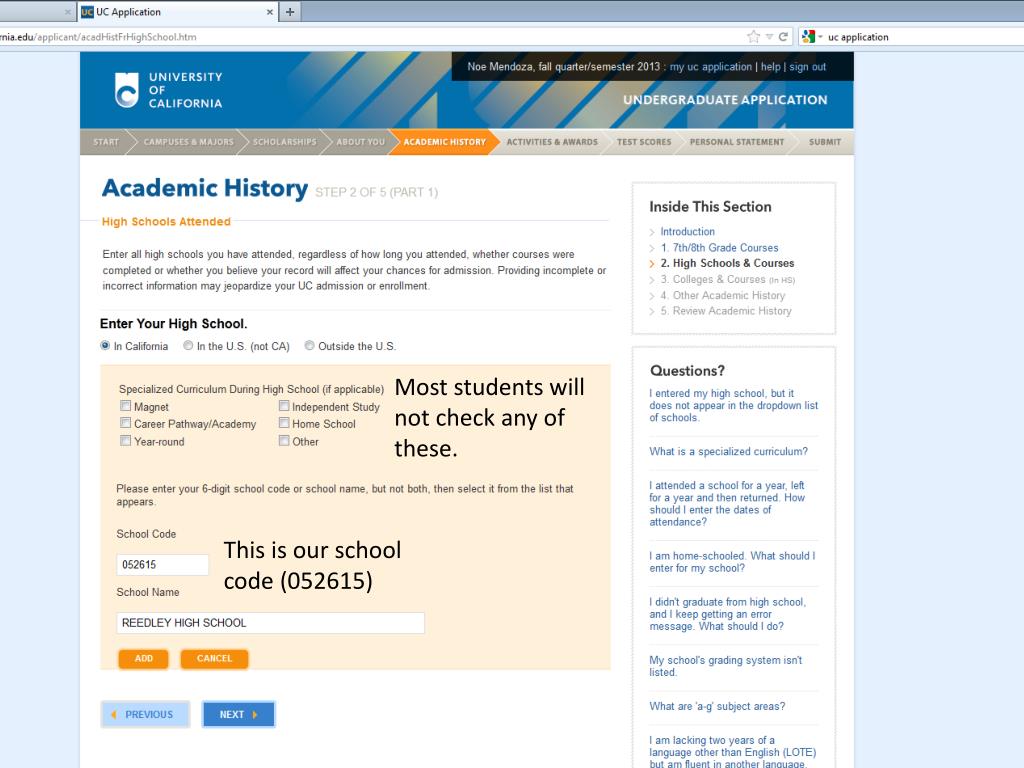The height and width of the screenshot is (768, 1024).
Task: Open Campuses & Majors step
Action: 188,142
